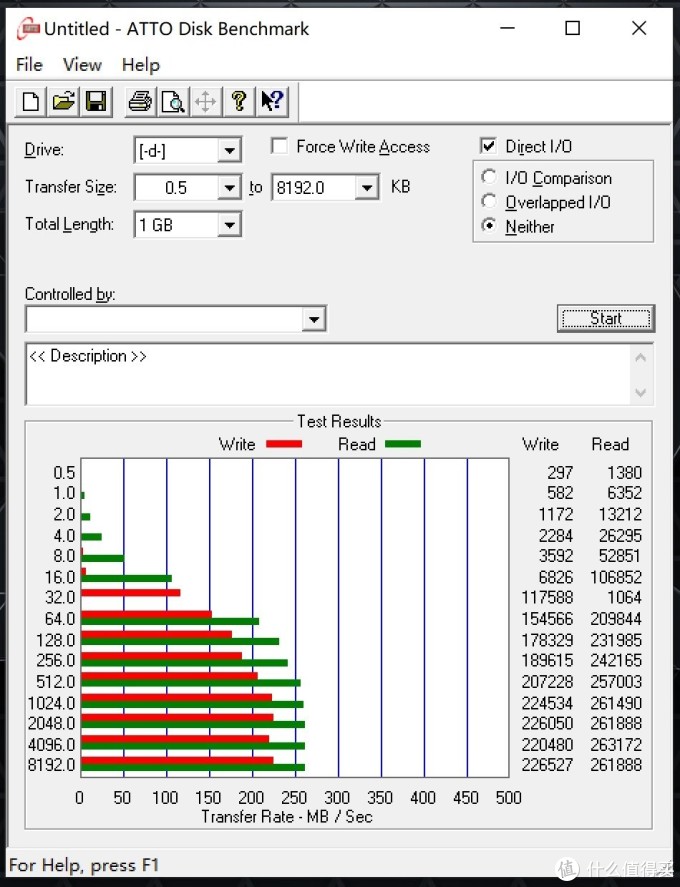
Task: Expand the Controlled by dropdown
Action: (313, 319)
